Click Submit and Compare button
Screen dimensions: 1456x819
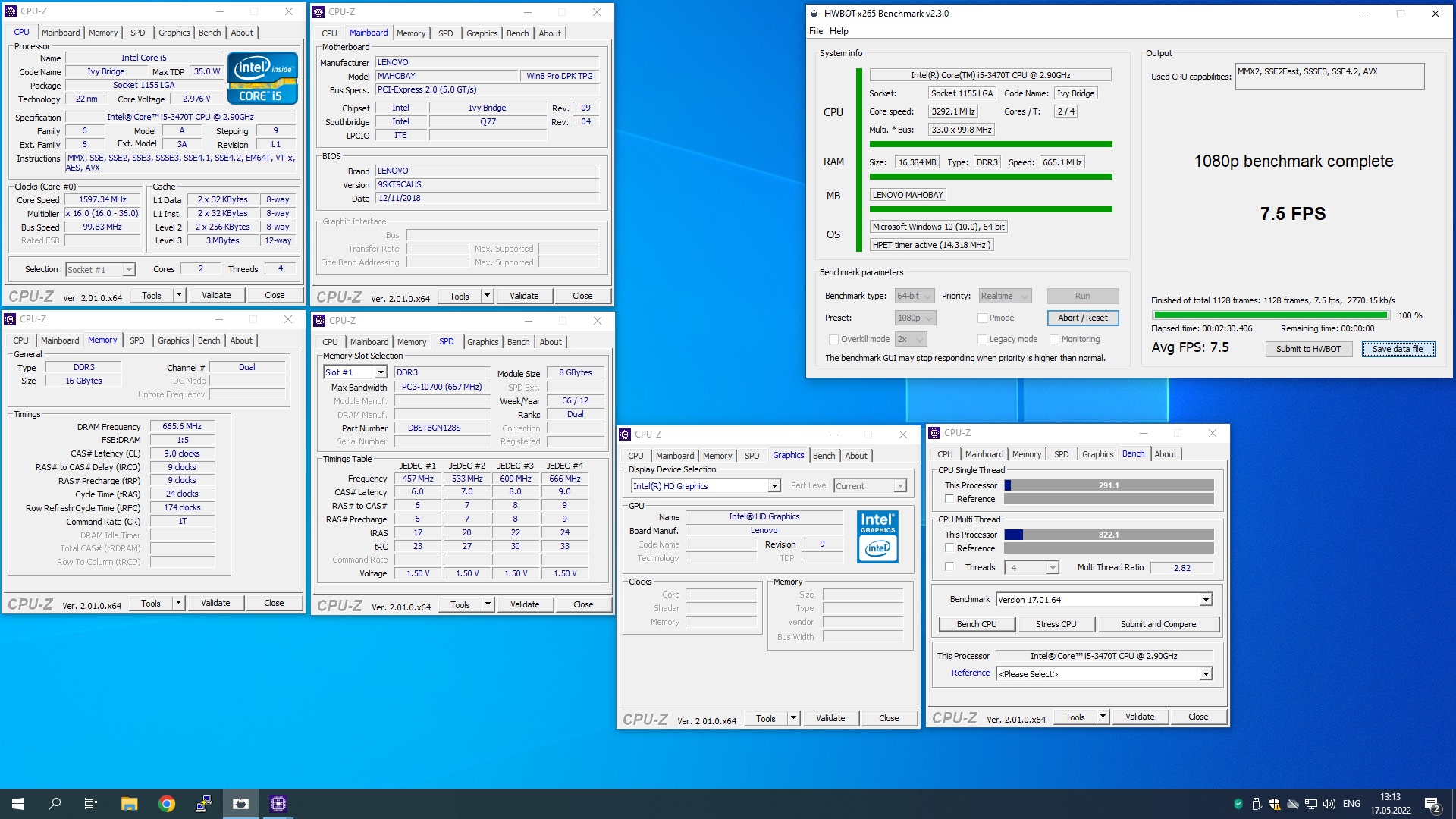tap(1158, 624)
